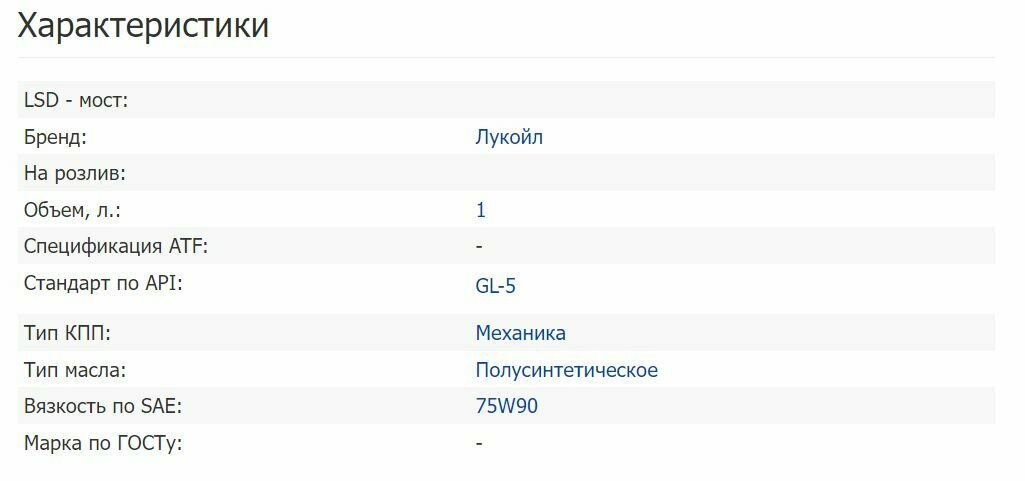This screenshot has width=1025, height=481.
Task: Select the volume value 1 link
Action: pos(481,210)
